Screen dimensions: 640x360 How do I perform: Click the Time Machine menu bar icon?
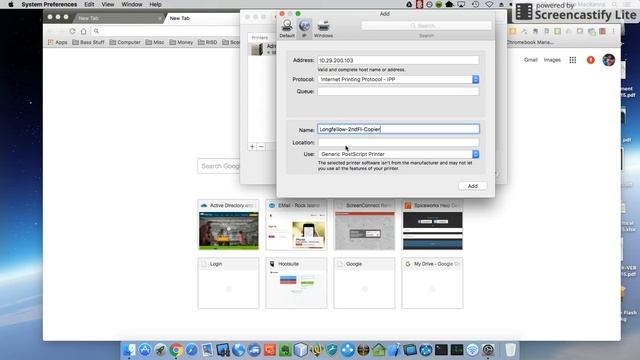click(x=476, y=4)
